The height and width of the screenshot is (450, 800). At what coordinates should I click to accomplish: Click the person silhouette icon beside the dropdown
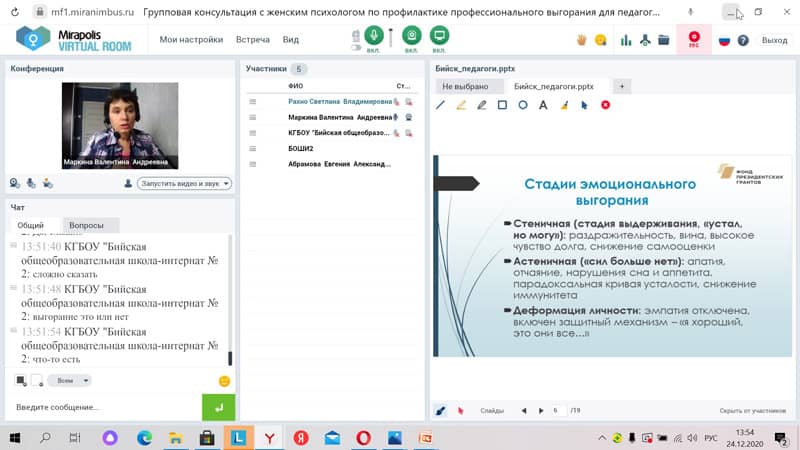click(x=128, y=183)
